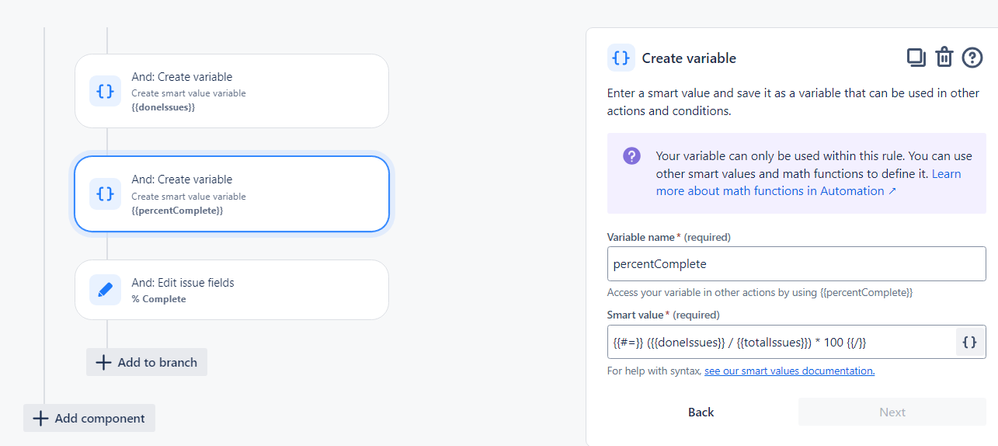The height and width of the screenshot is (446, 998).
Task: Open Learn more about math functions link
Action: pyautogui.click(x=808, y=182)
